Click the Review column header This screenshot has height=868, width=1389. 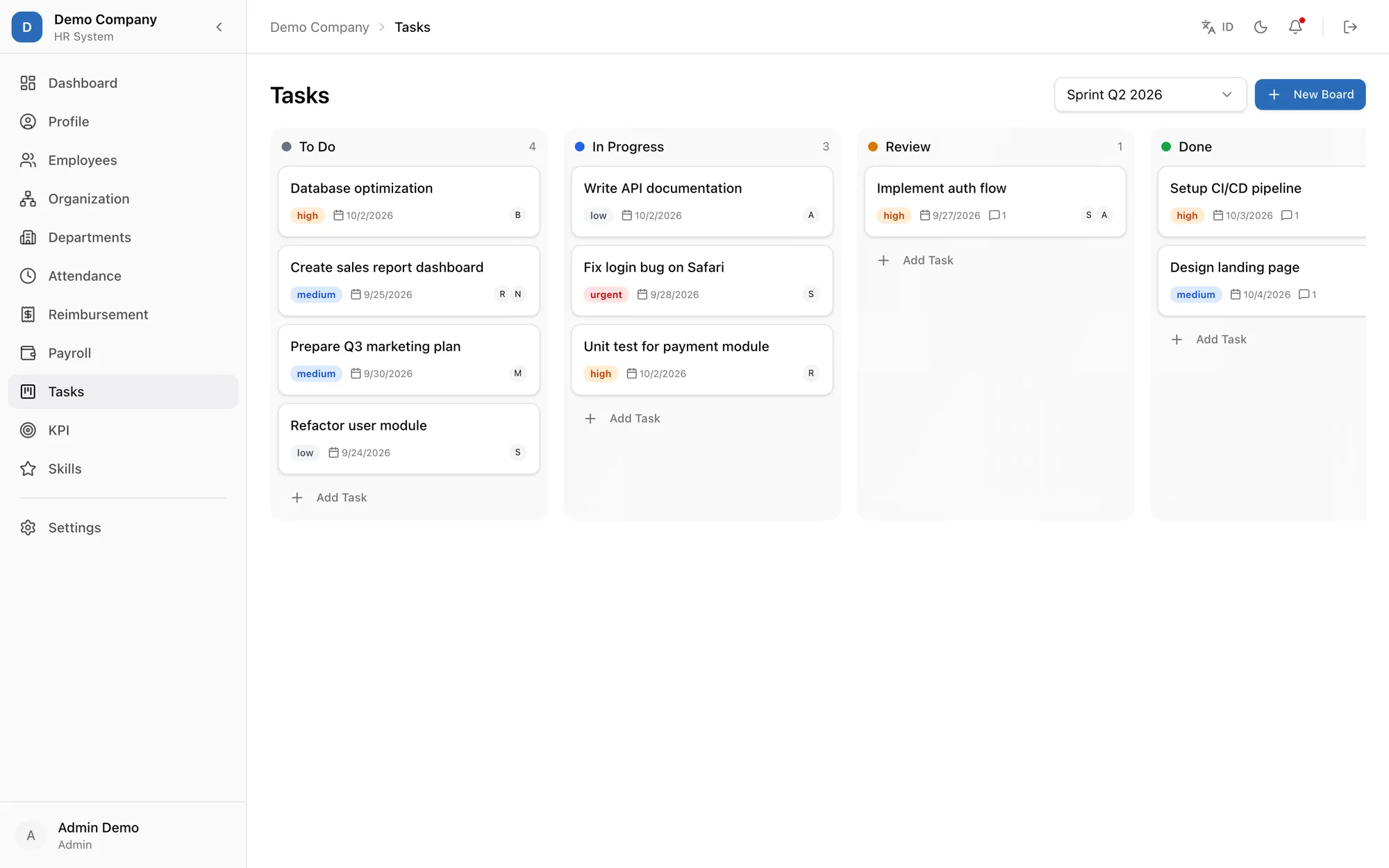(x=995, y=147)
